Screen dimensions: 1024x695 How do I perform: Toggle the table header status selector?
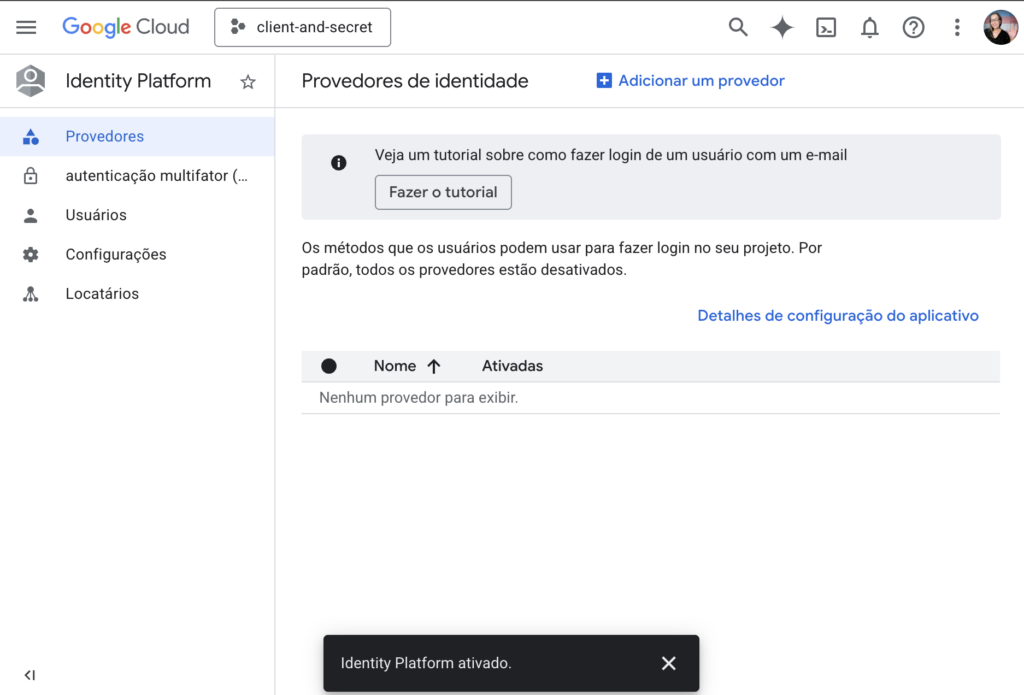coord(329,366)
